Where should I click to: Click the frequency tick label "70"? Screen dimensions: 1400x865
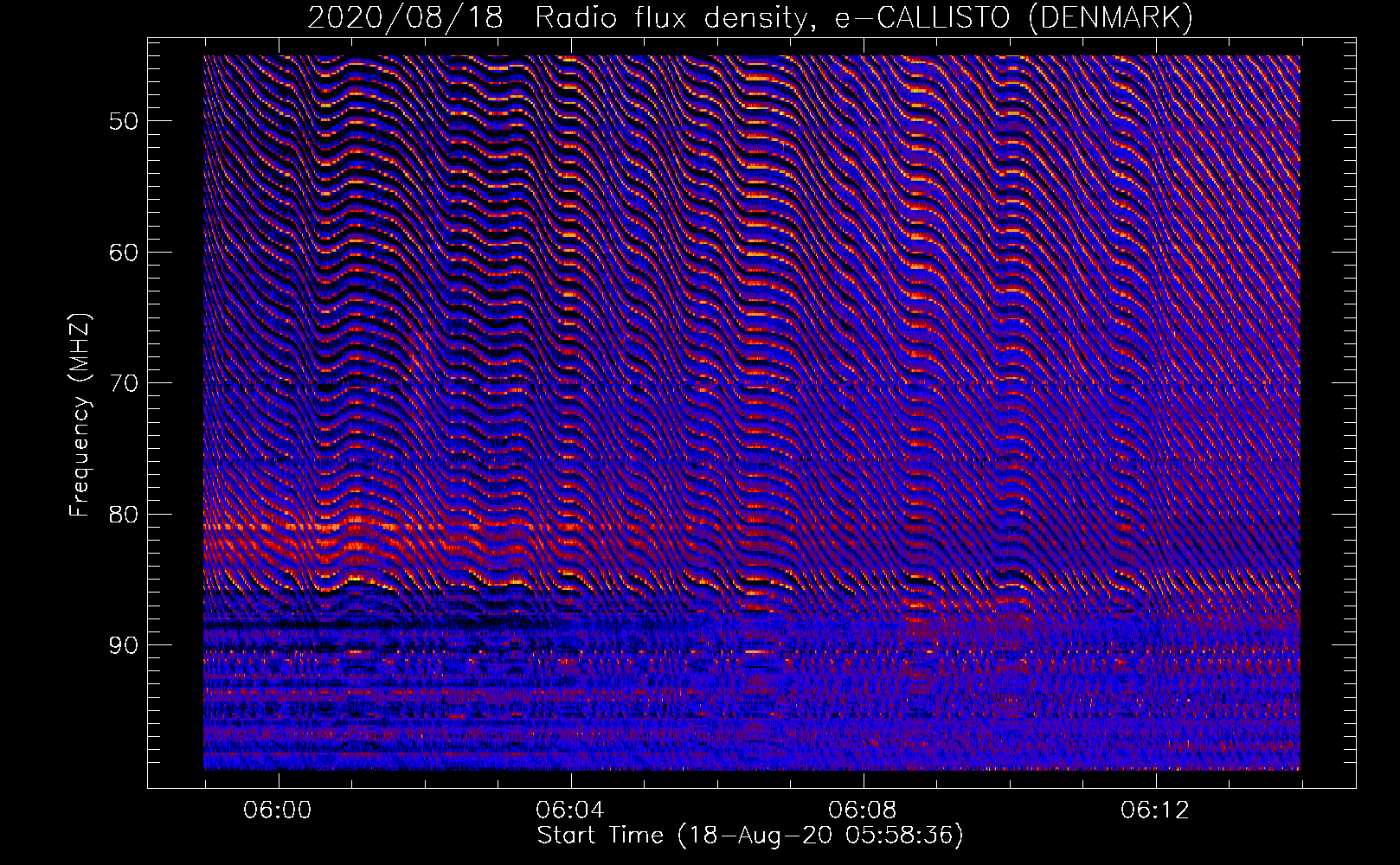pos(123,383)
